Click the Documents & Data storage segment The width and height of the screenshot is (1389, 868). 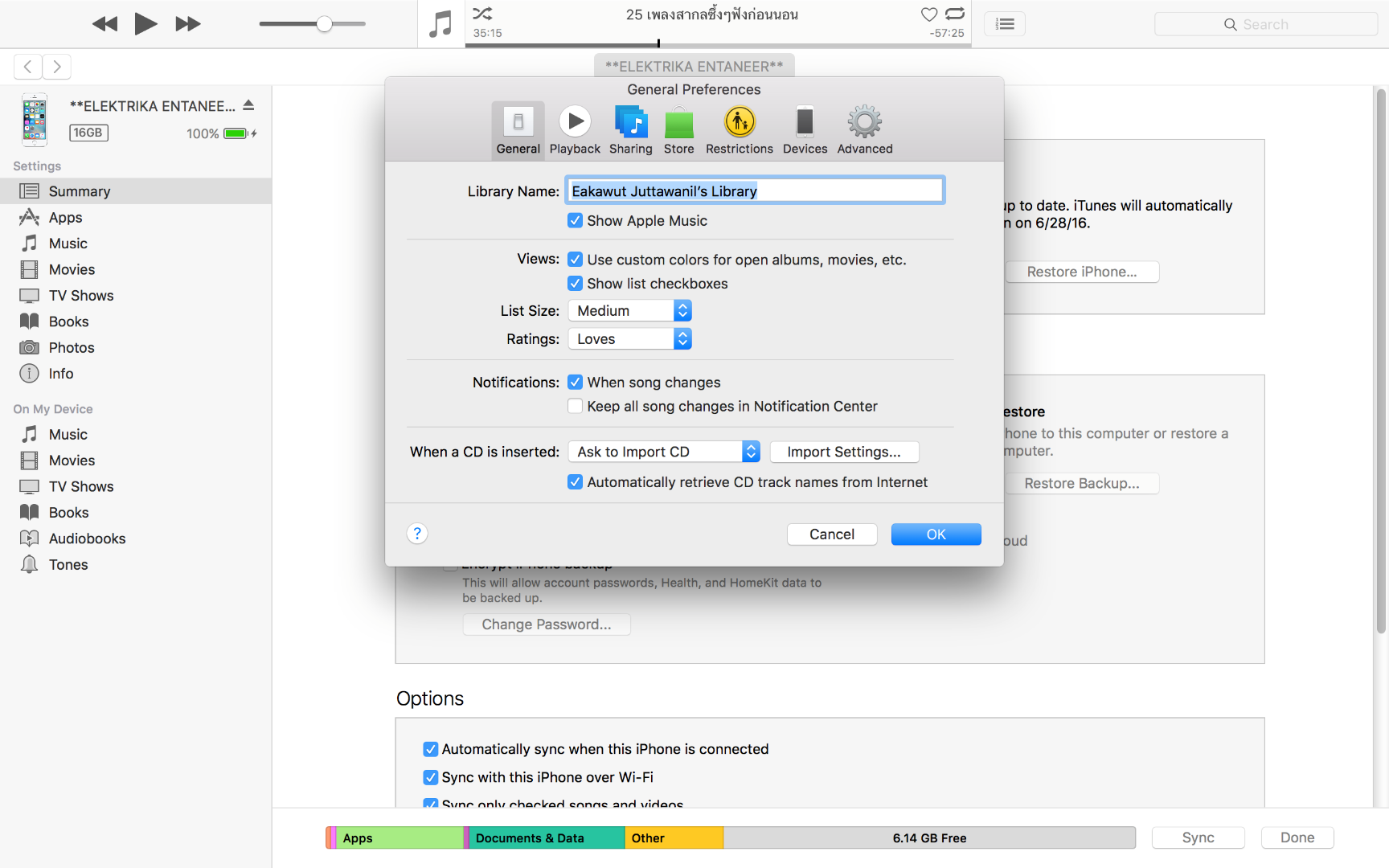[x=547, y=838]
